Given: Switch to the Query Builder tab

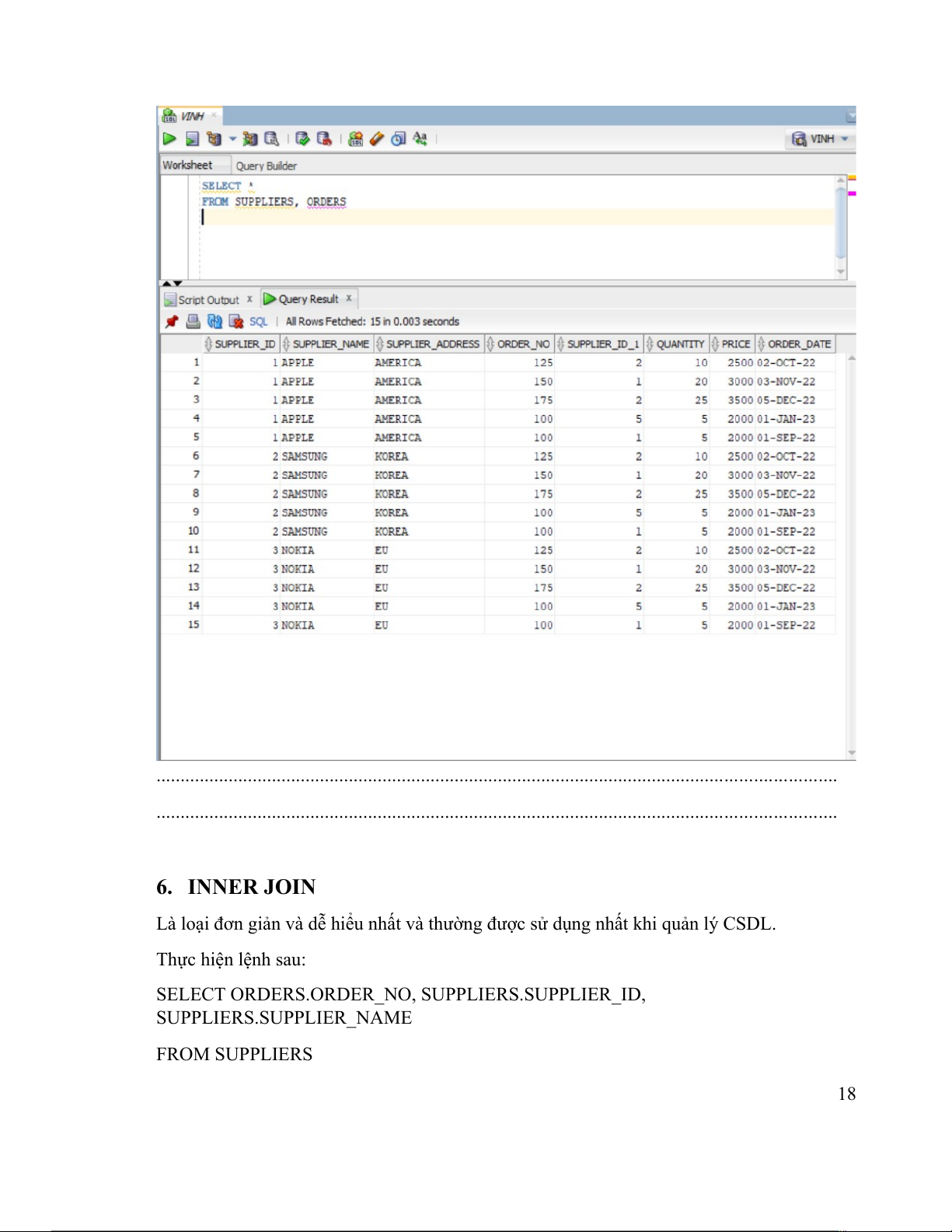Looking at the screenshot, I should [x=266, y=166].
